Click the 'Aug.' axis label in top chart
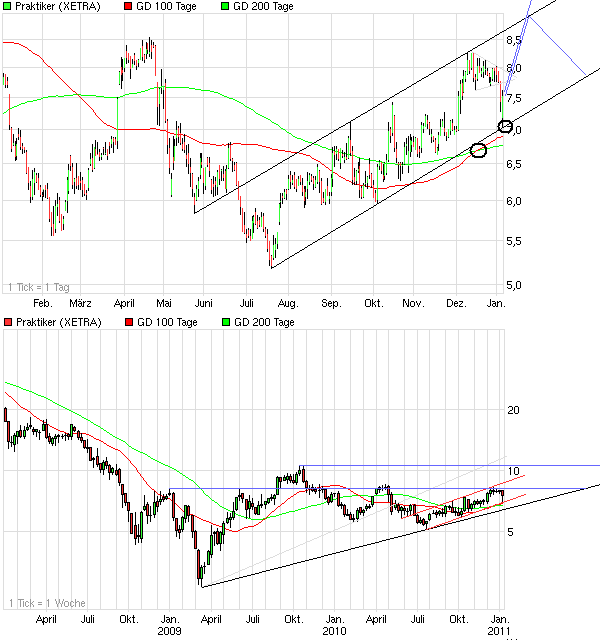The height and width of the screenshot is (640, 600). [288, 304]
